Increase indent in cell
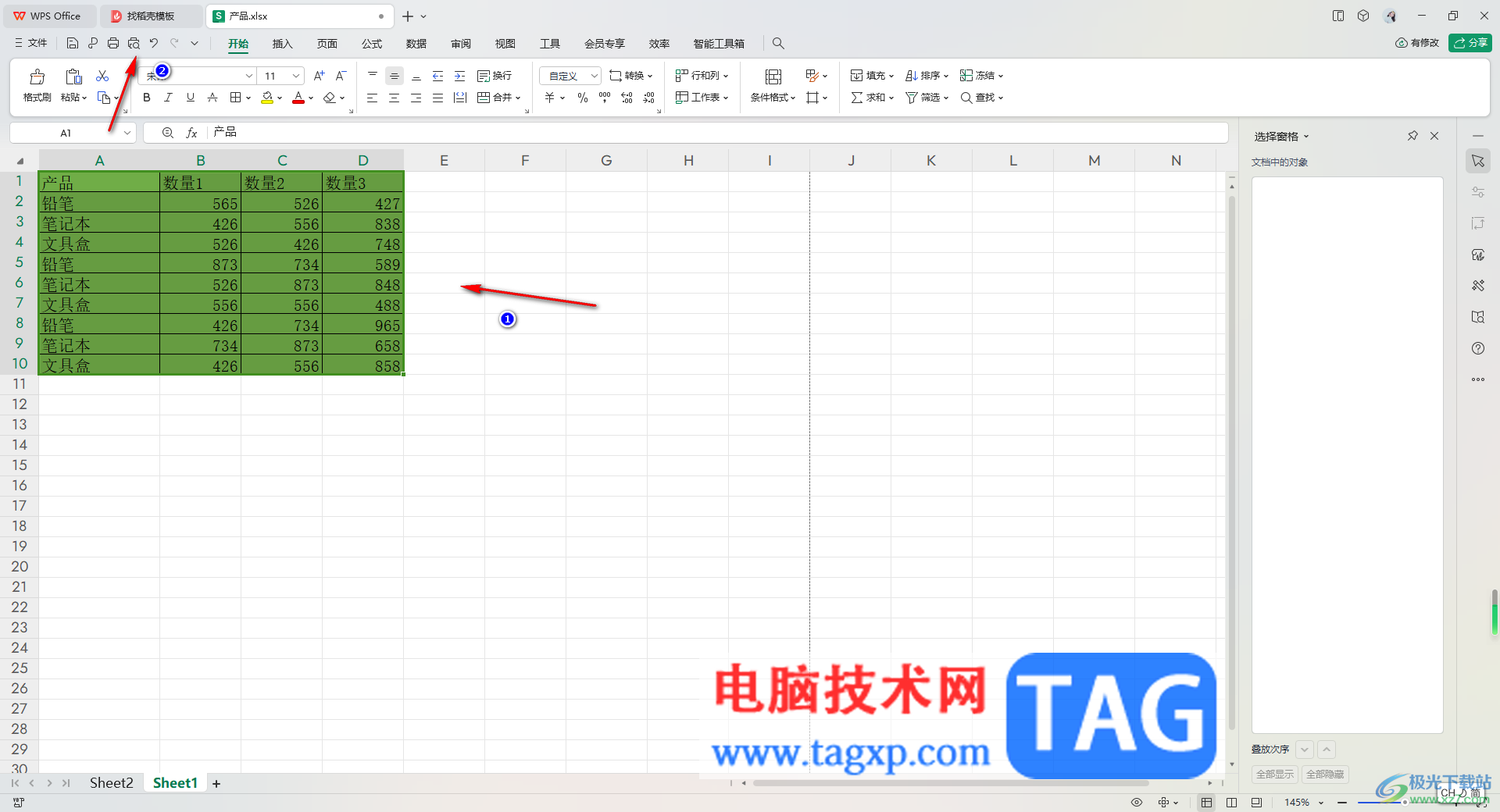 click(x=460, y=76)
